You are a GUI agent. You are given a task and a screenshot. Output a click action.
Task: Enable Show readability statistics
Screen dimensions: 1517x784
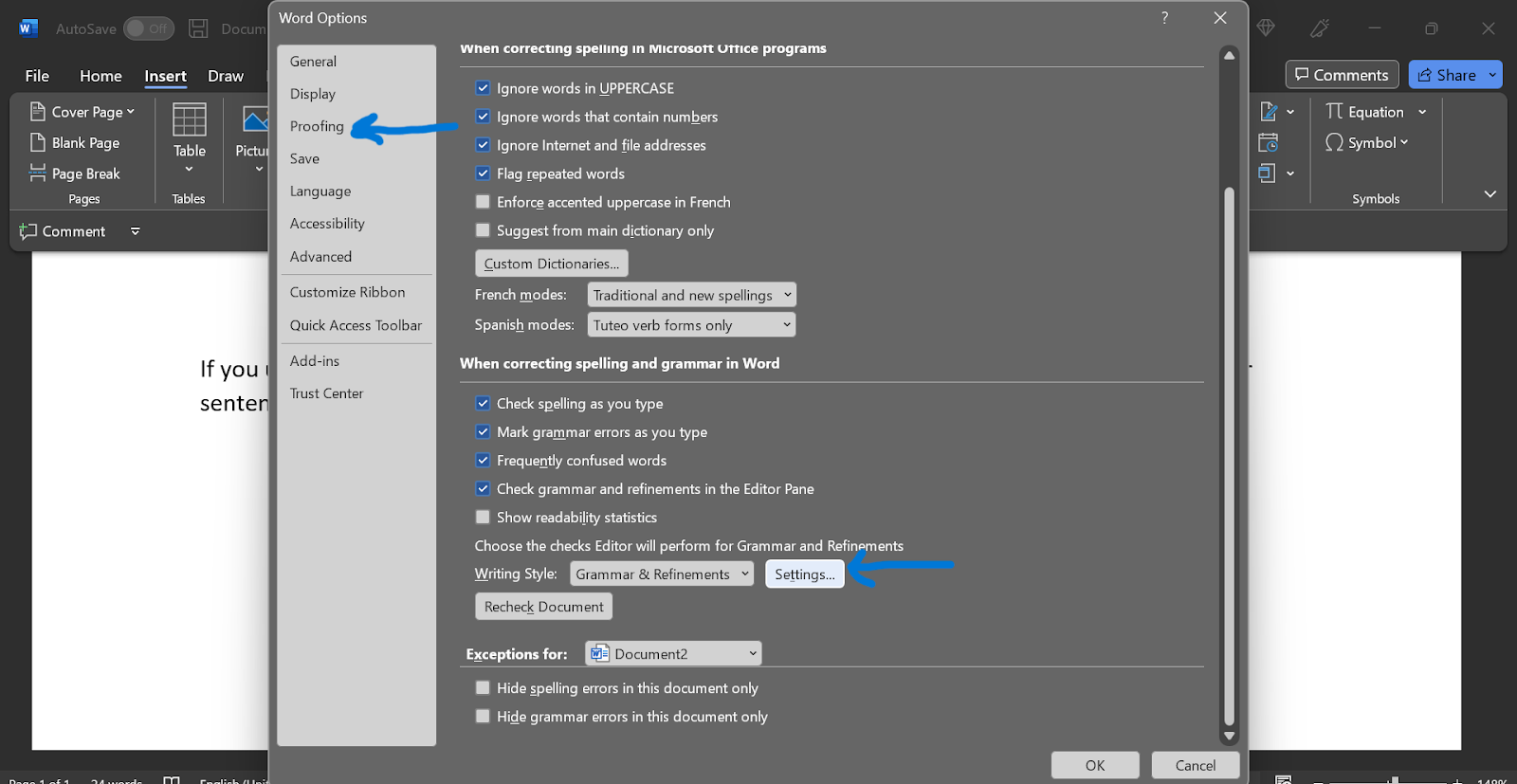pyautogui.click(x=483, y=518)
